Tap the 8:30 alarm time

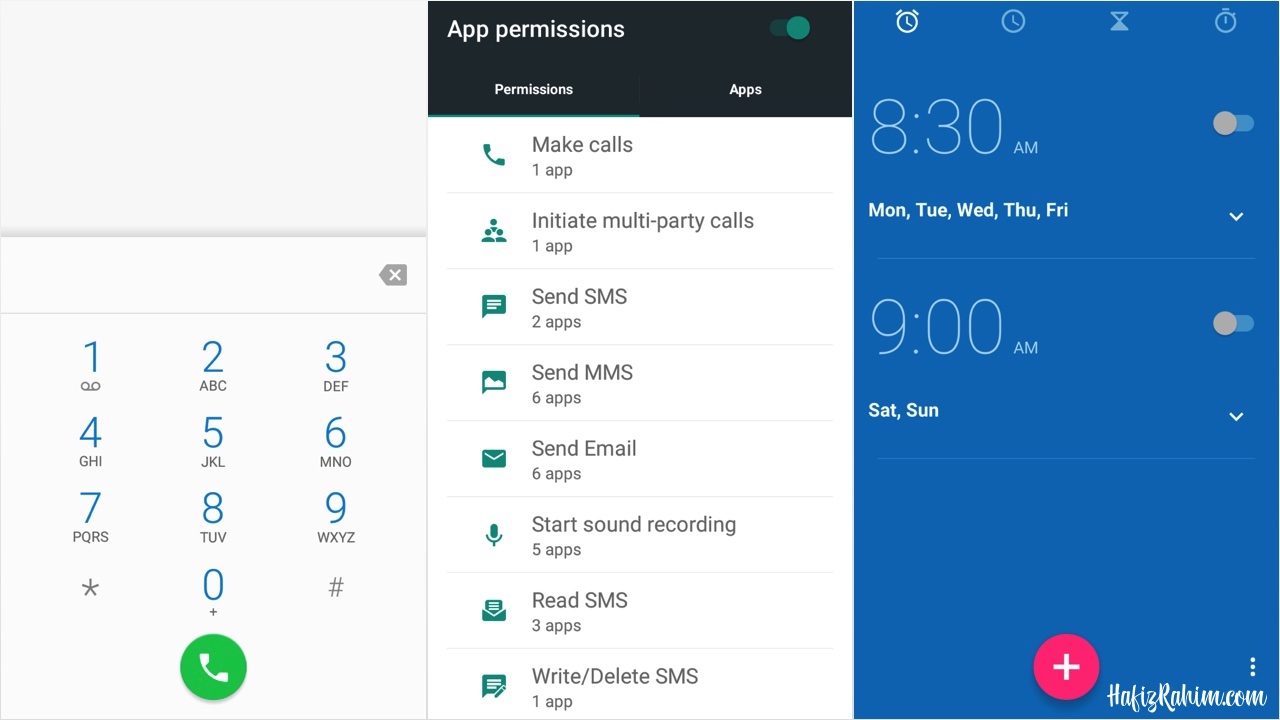click(x=937, y=128)
